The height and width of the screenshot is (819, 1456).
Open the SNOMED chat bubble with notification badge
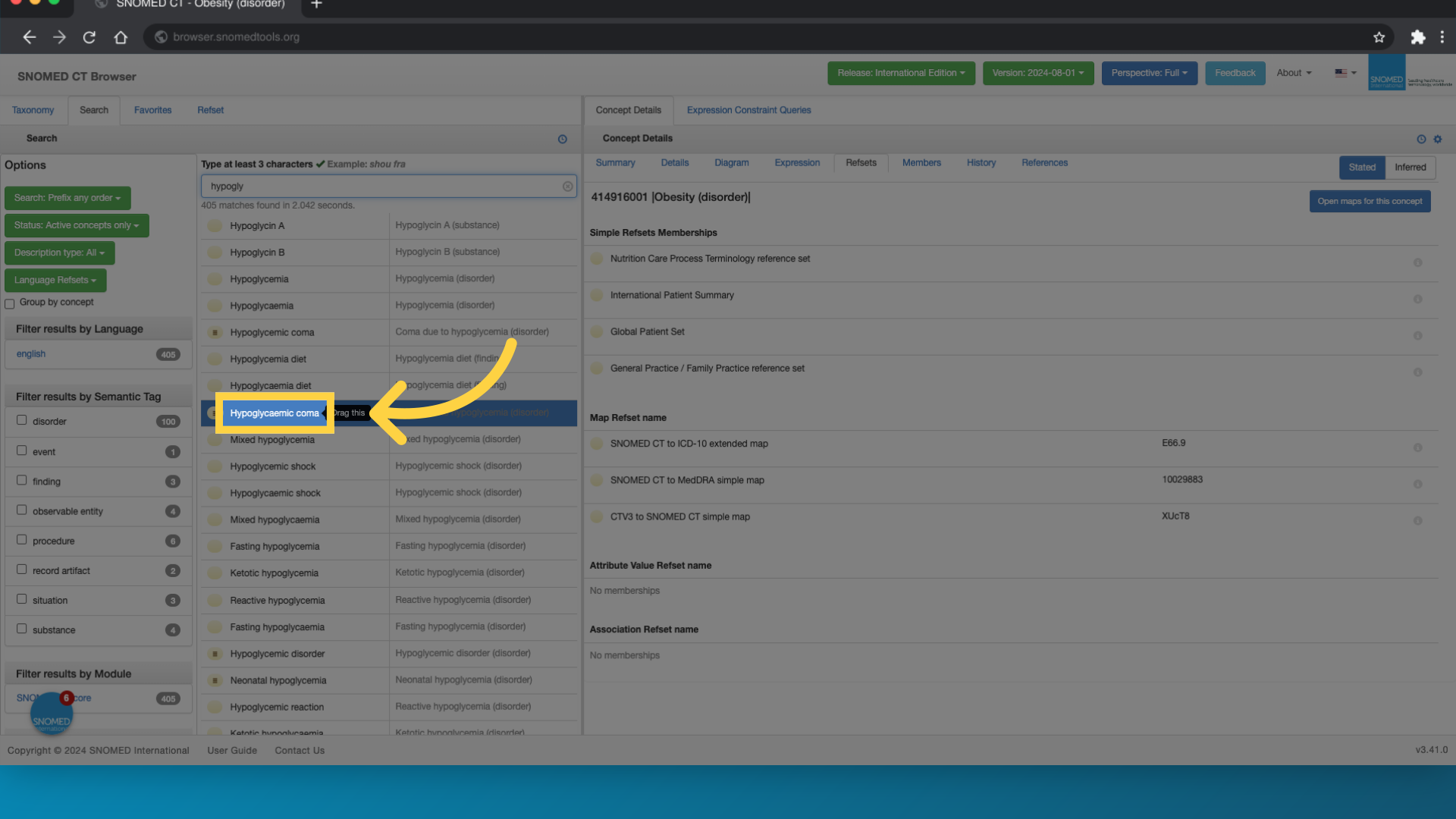point(52,714)
